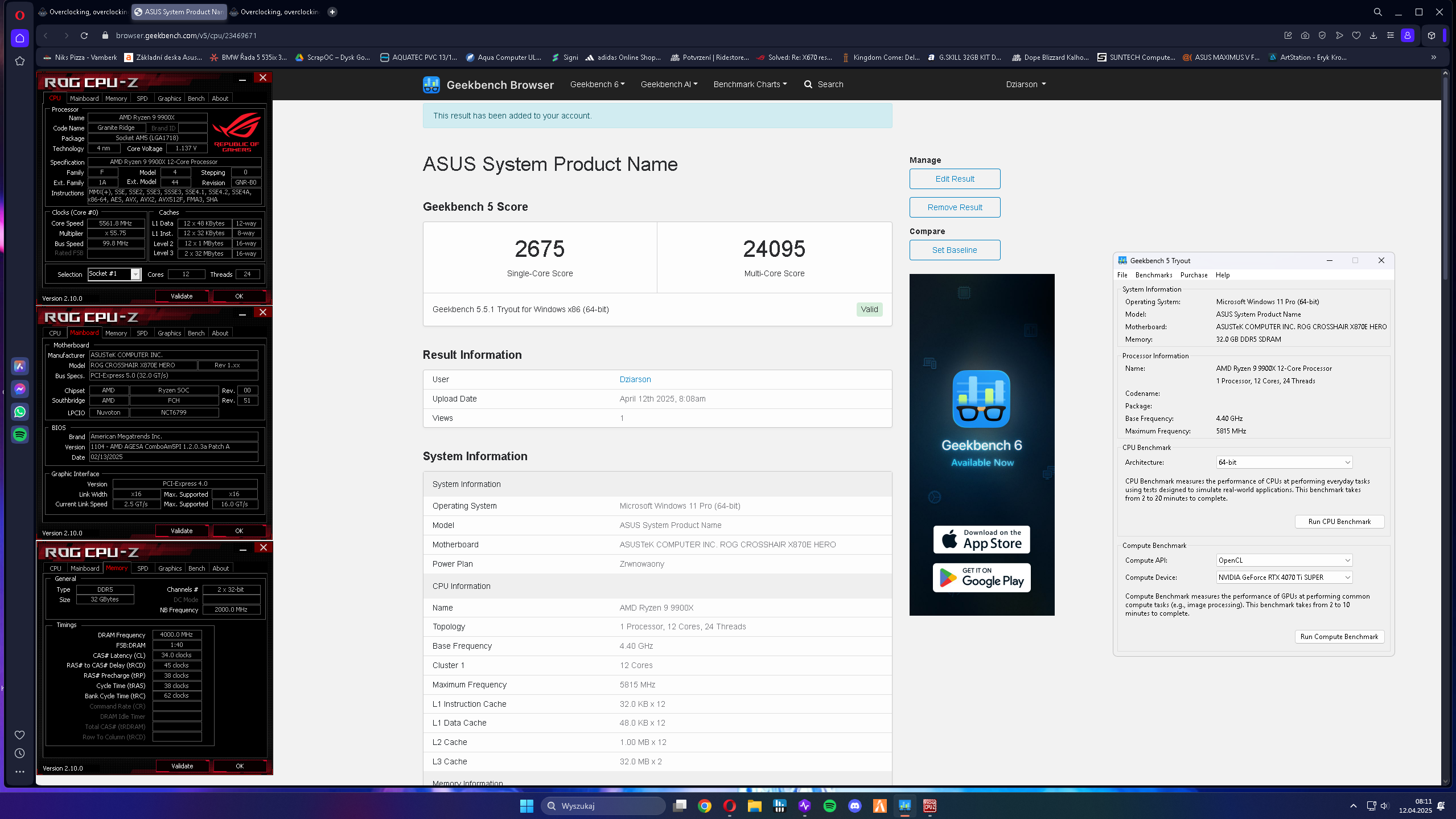
Task: Open Discord from the taskbar
Action: (855, 806)
